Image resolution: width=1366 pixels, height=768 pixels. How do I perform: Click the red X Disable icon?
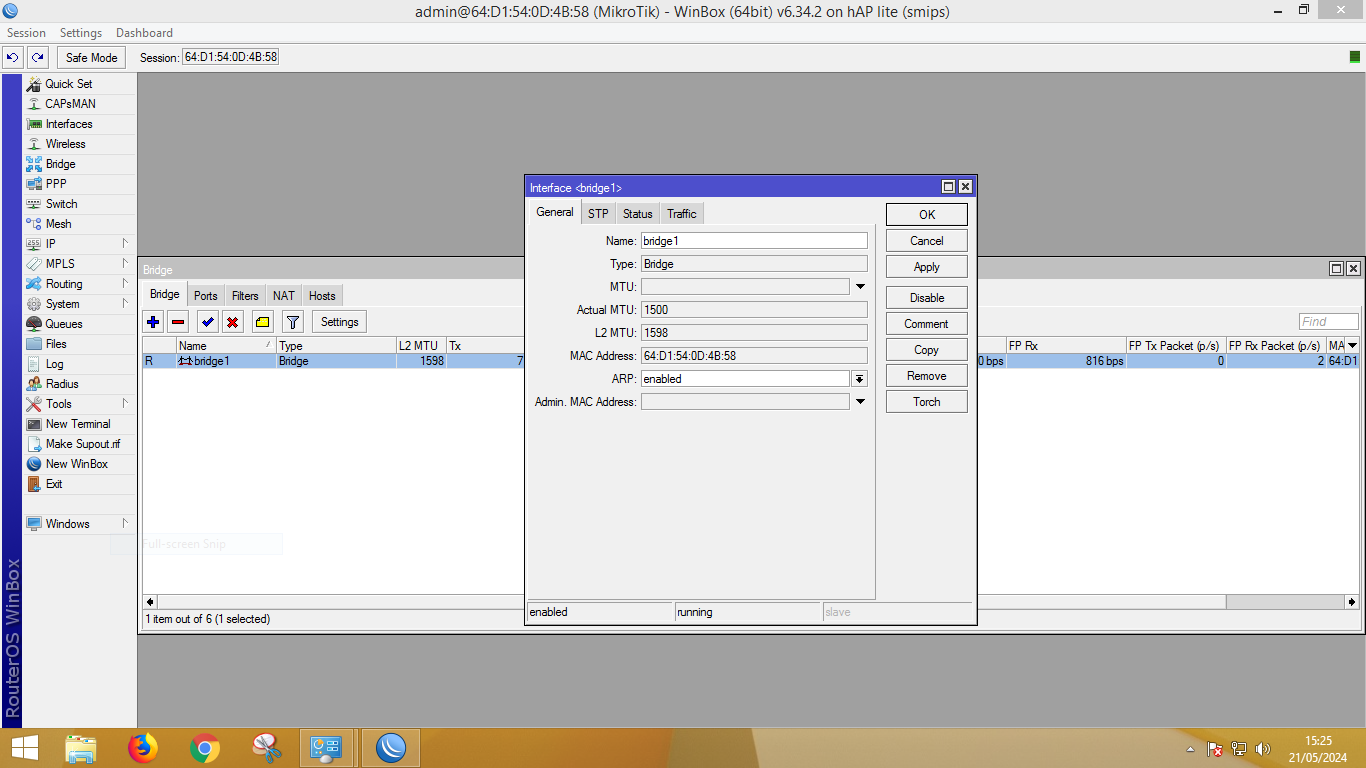pos(232,322)
